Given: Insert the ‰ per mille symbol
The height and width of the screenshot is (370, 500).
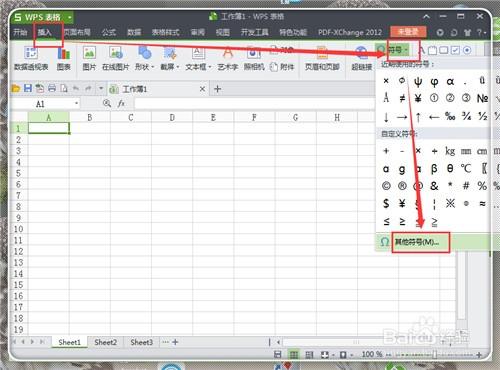Looking at the screenshot, I should click(x=450, y=116).
